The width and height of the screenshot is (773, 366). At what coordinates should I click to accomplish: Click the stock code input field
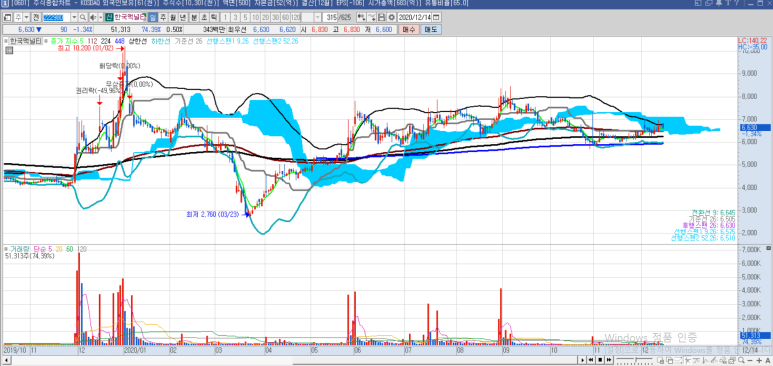tap(57, 17)
